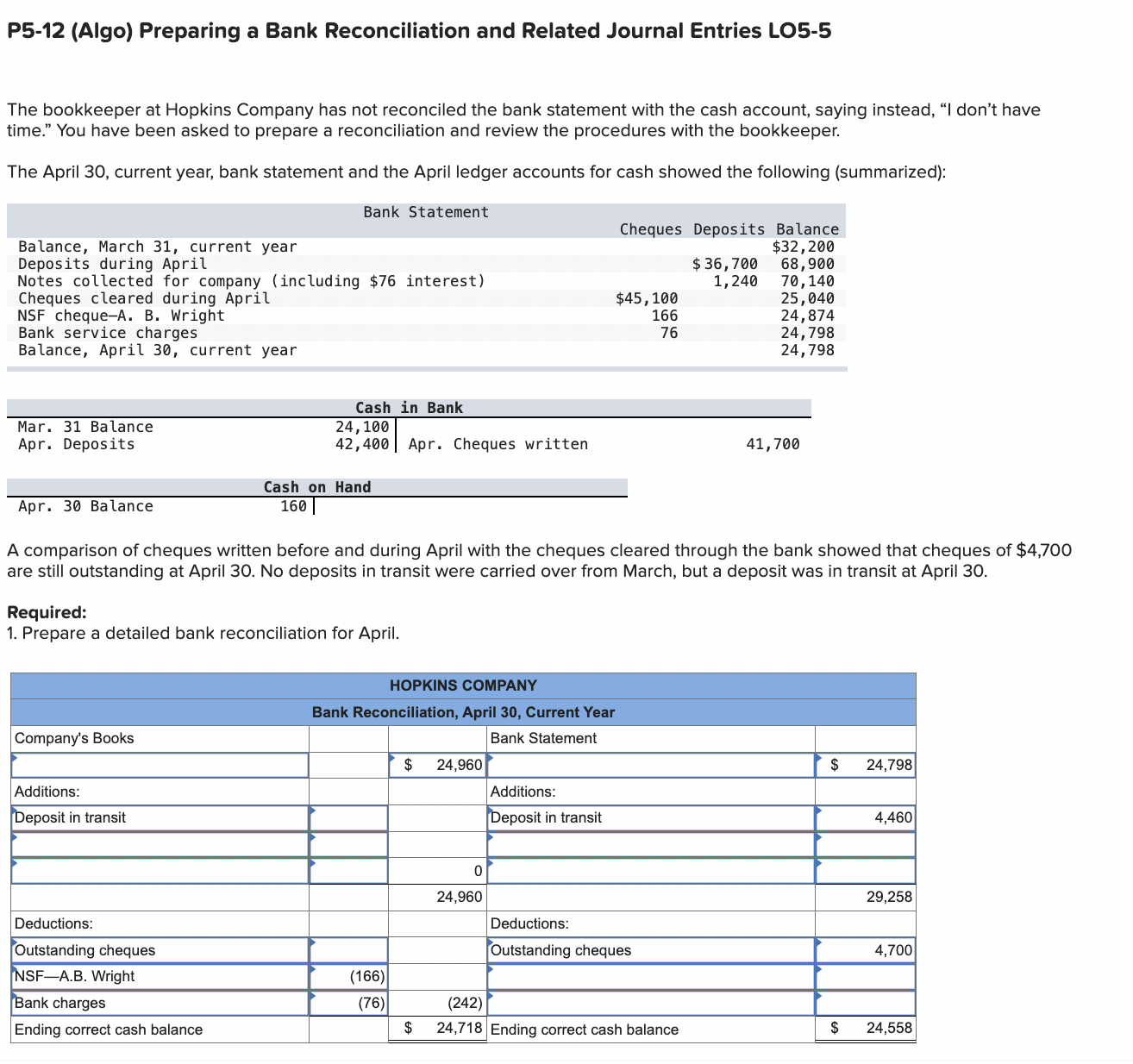Viewport: 1133px width, 1064px height.
Task: Click the Bank Statement subtotal cell showing 29,258
Action: click(865, 897)
